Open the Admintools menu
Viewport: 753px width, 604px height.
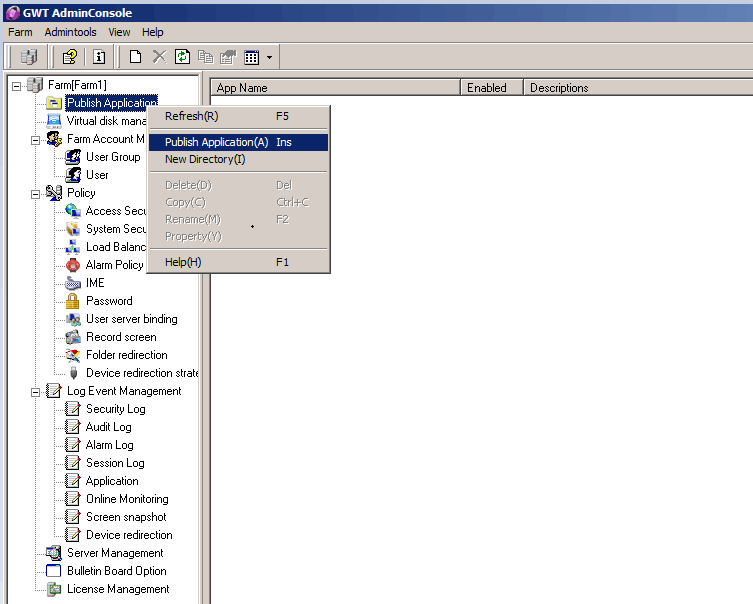[70, 32]
